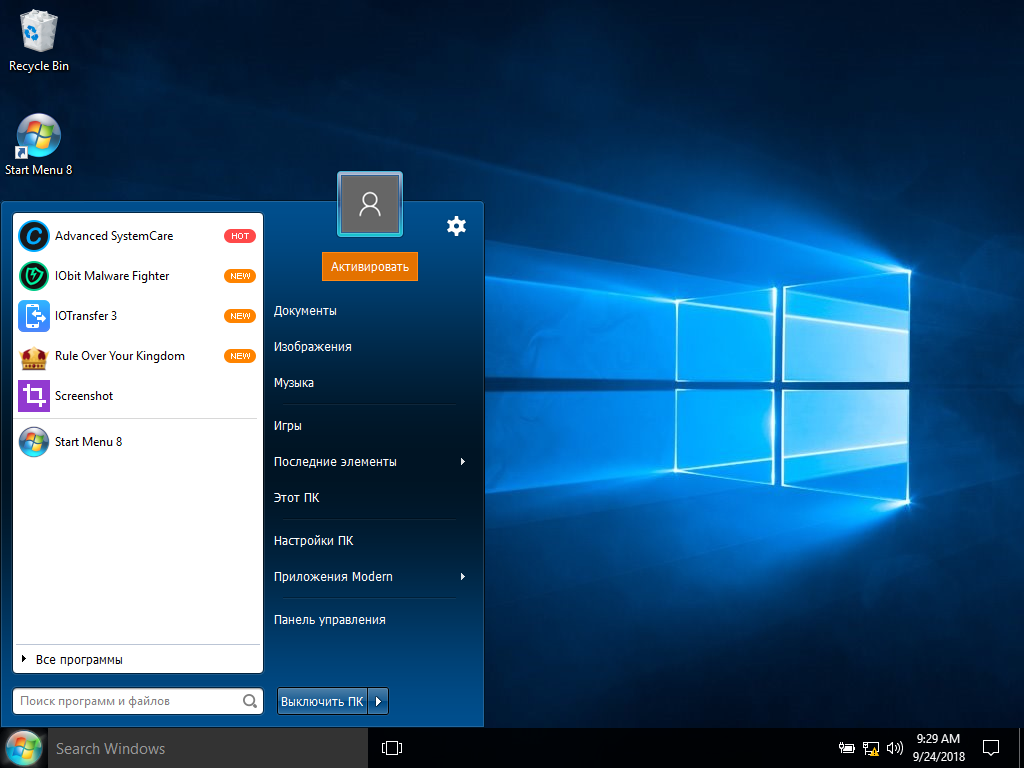Launch IOTransfer 3 by its name

point(86,316)
